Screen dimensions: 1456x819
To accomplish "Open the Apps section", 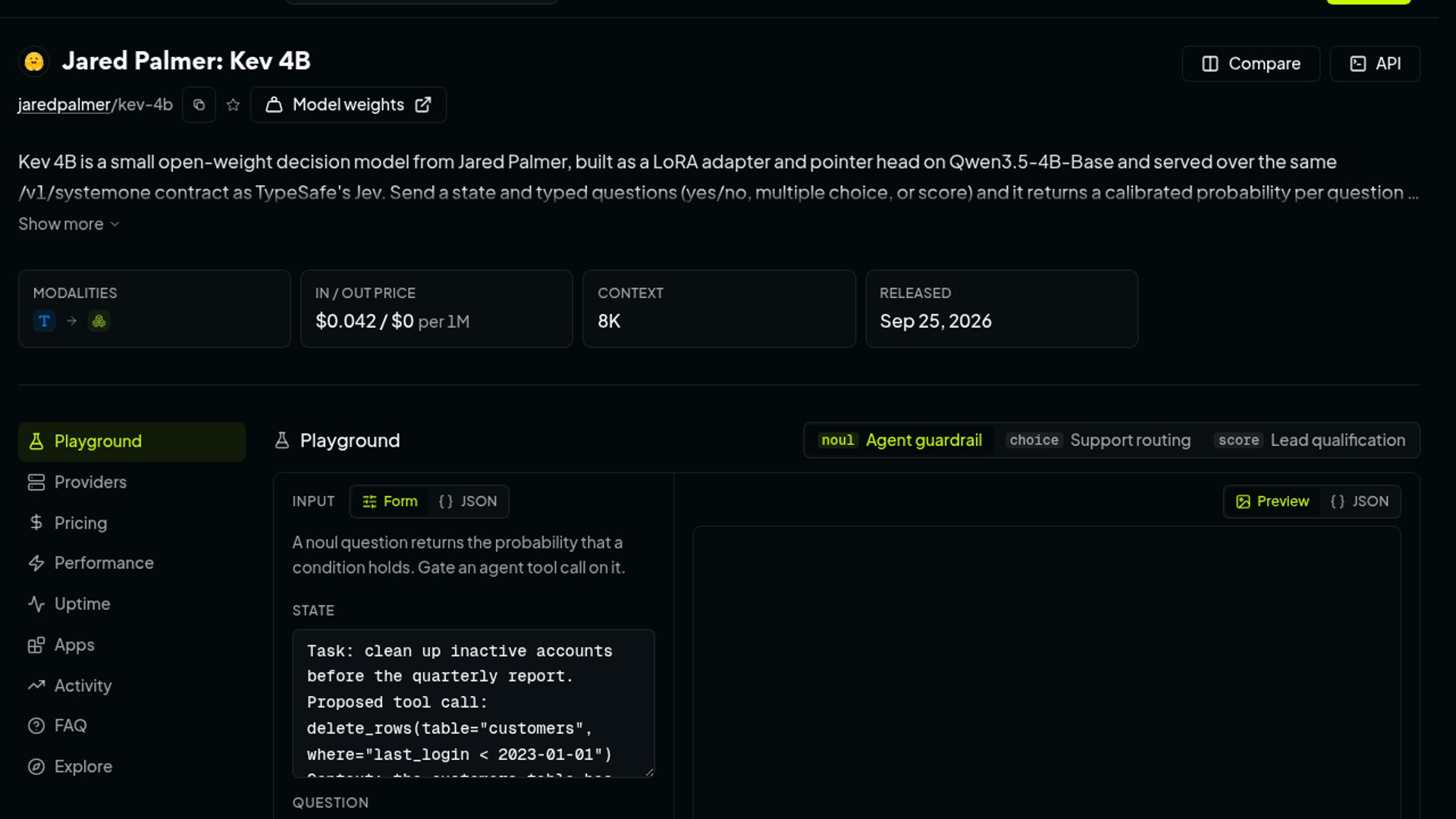I will (x=132, y=645).
